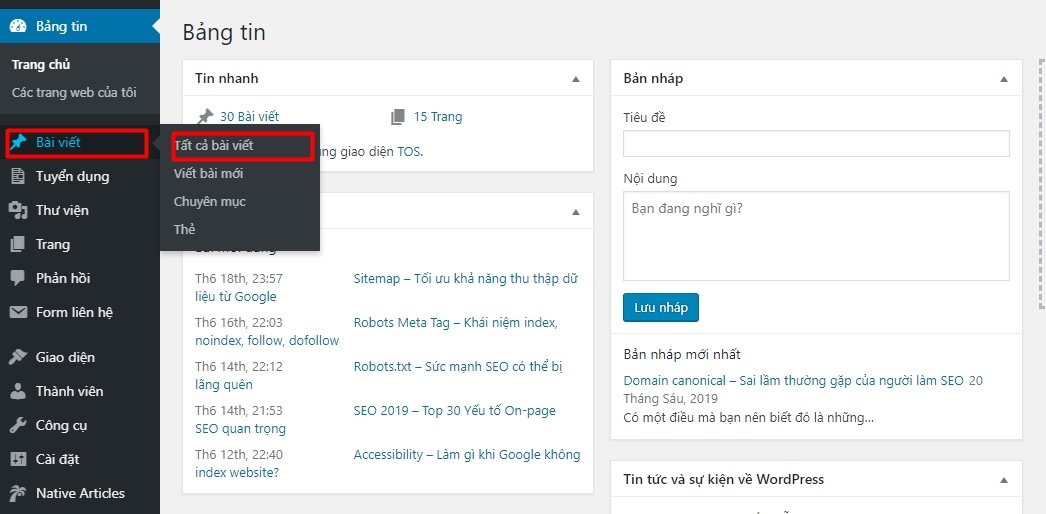Click the Bài viết pushpin icon
The width and height of the screenshot is (1046, 514).
[x=18, y=142]
